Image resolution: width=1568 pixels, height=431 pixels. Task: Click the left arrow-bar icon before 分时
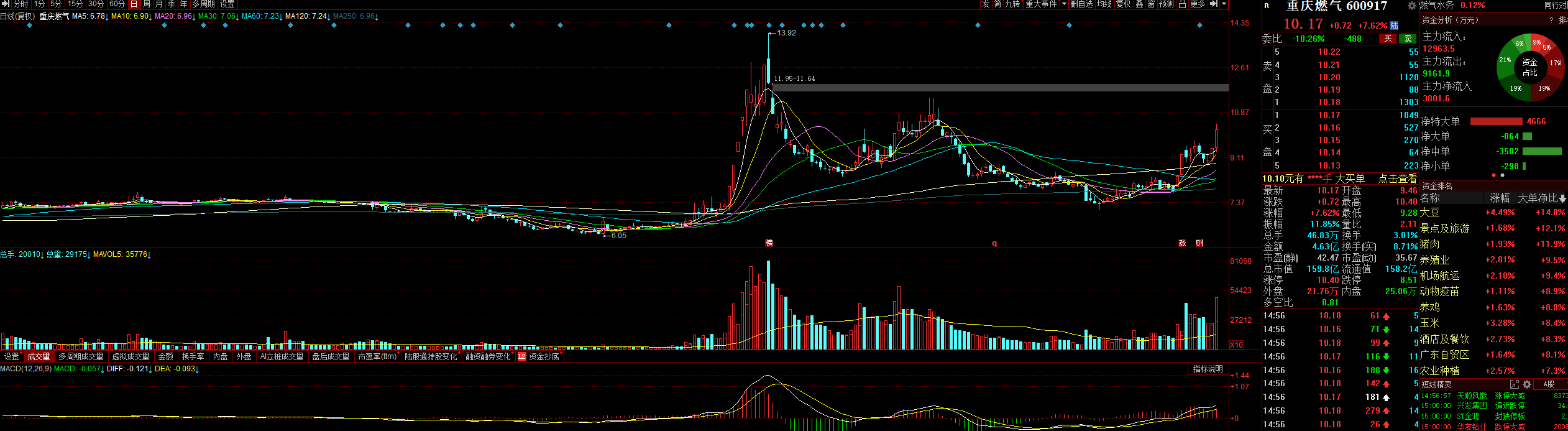coord(6,4)
